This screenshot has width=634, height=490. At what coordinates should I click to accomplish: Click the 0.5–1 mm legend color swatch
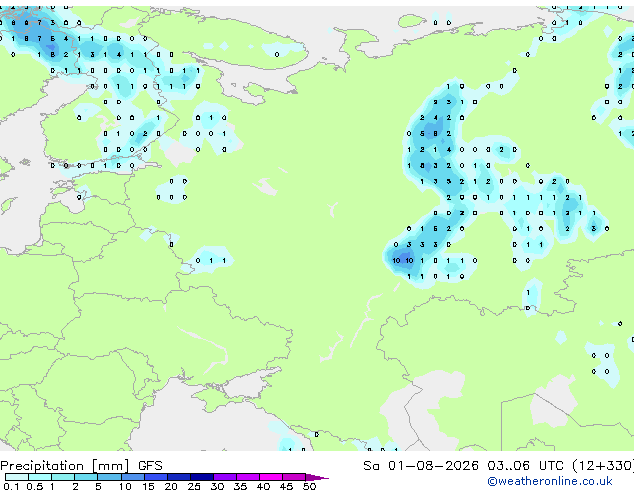coord(40,477)
